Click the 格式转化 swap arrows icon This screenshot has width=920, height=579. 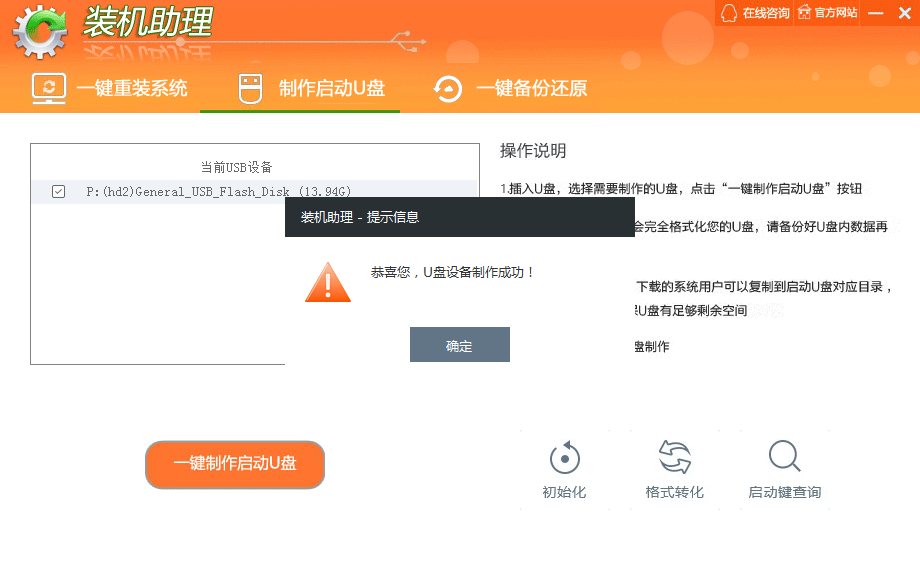click(x=675, y=458)
